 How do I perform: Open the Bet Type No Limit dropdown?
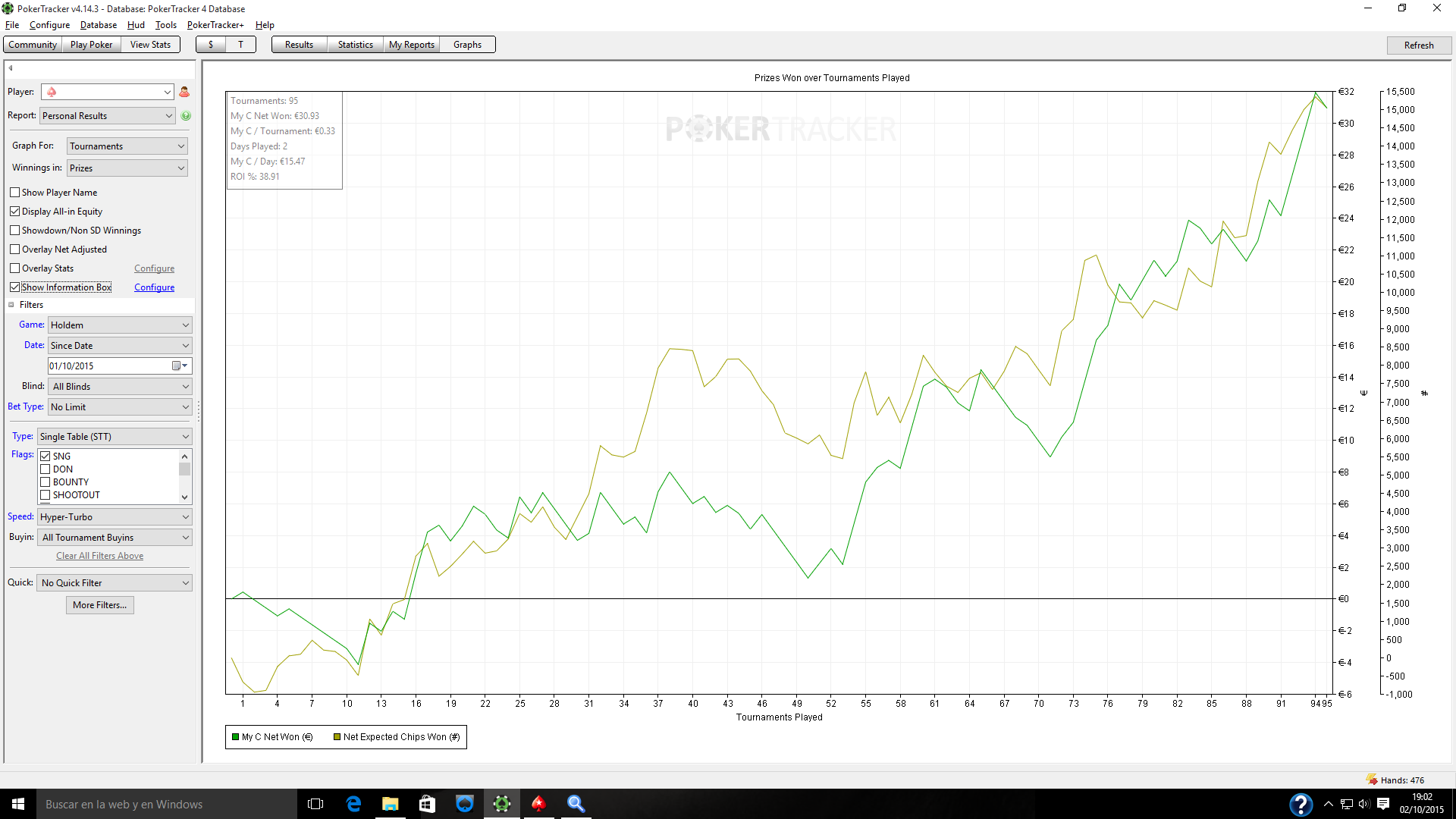[x=120, y=407]
